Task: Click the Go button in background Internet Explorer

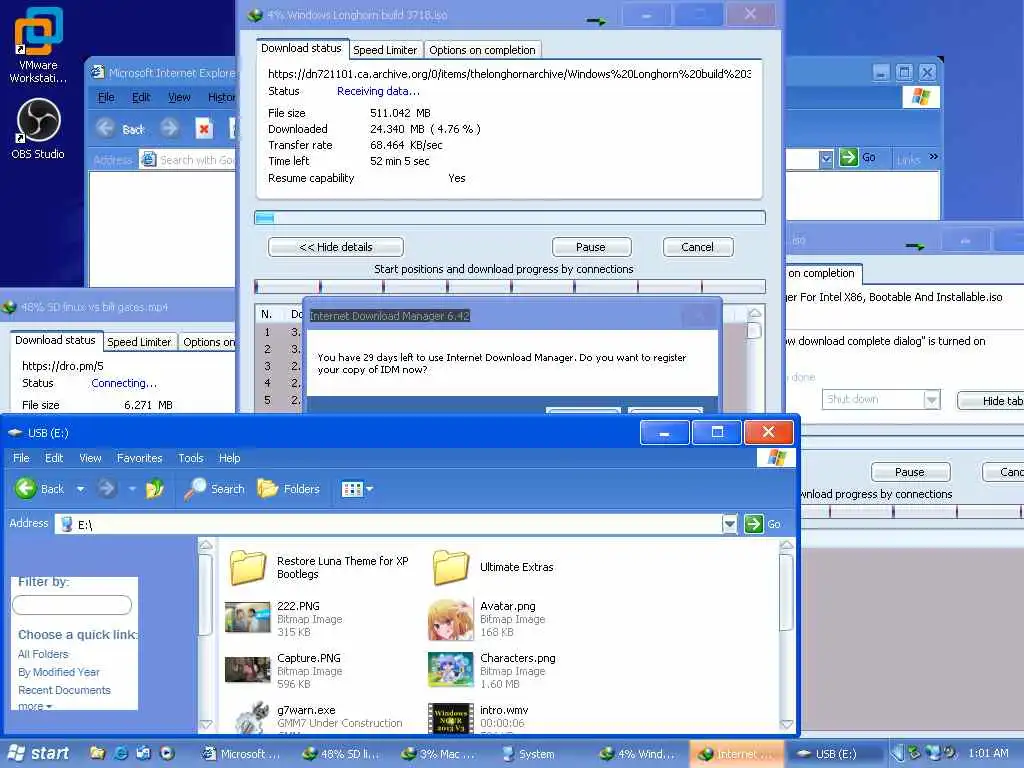Action: click(857, 157)
